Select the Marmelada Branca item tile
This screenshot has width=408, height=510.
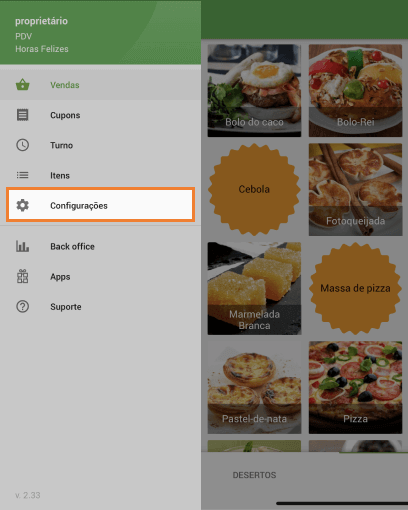[254, 288]
